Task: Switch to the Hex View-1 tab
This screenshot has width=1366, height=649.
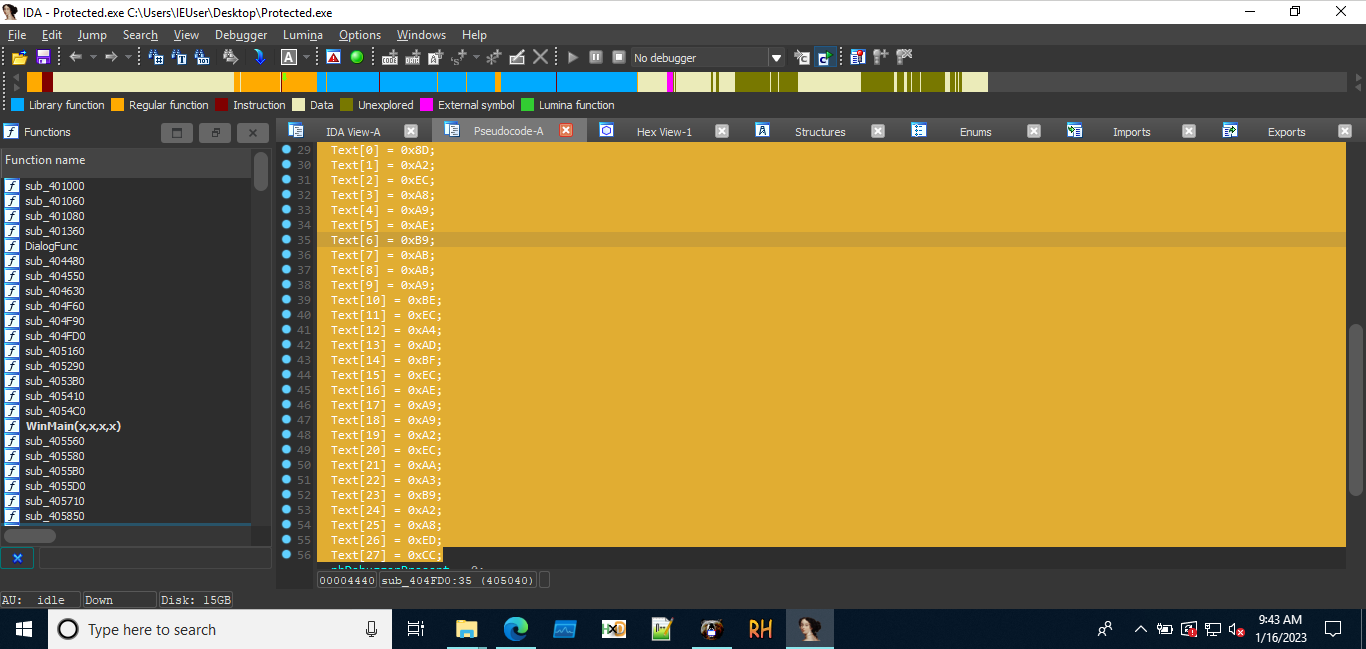Action: 663,132
